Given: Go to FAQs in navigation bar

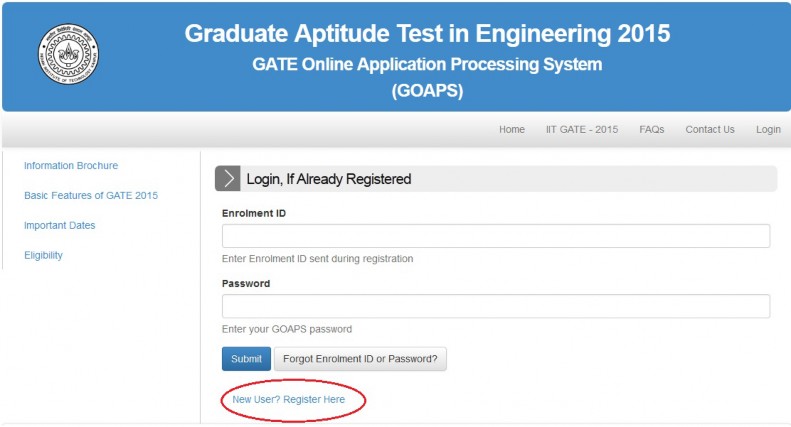Looking at the screenshot, I should pyautogui.click(x=651, y=129).
